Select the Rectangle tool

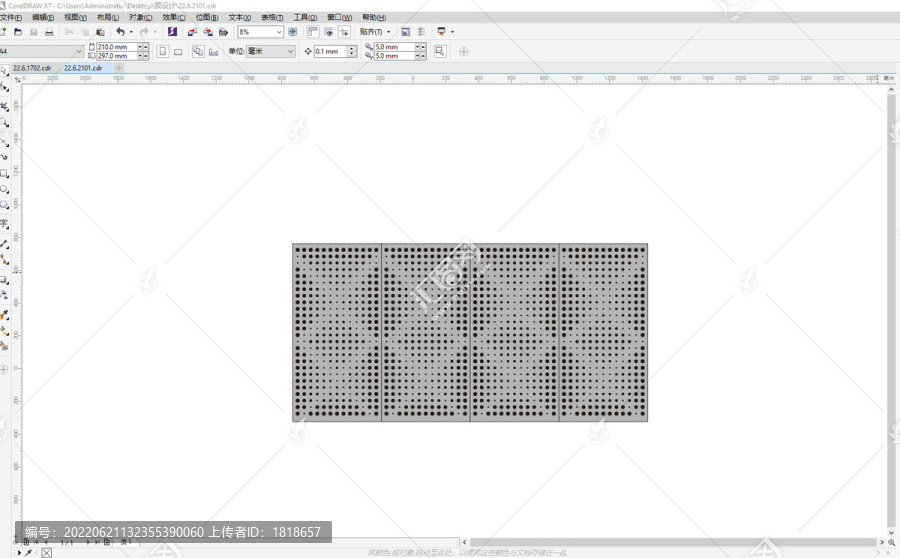4,173
